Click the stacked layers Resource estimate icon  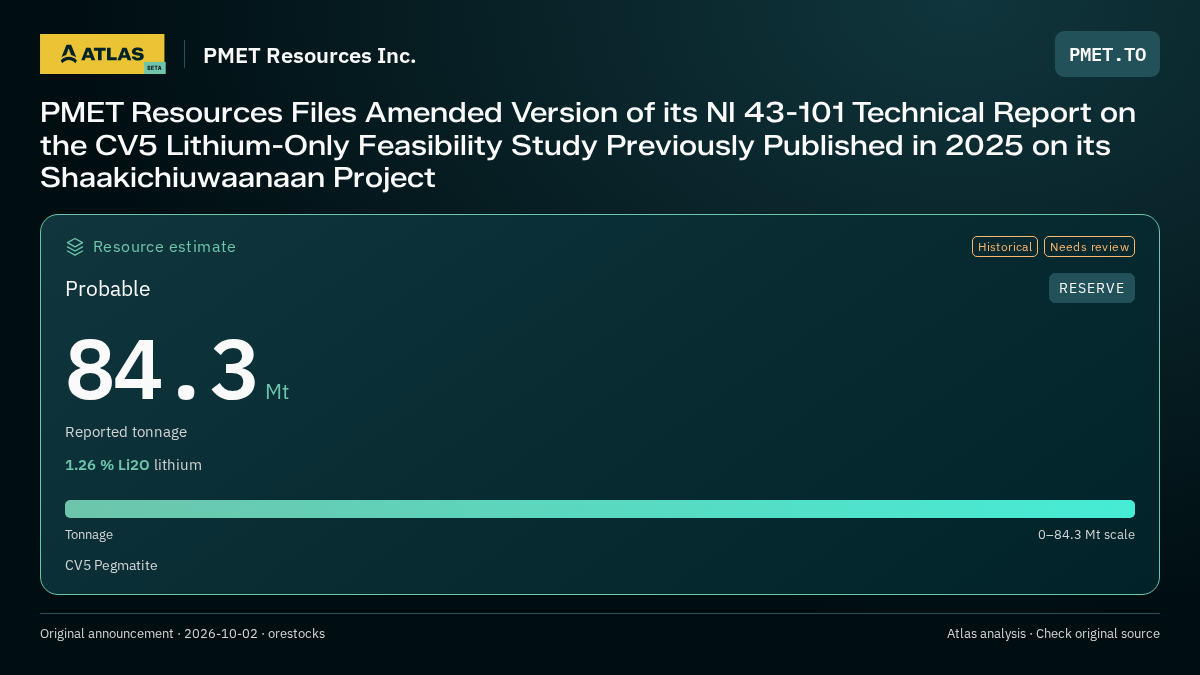(75, 247)
